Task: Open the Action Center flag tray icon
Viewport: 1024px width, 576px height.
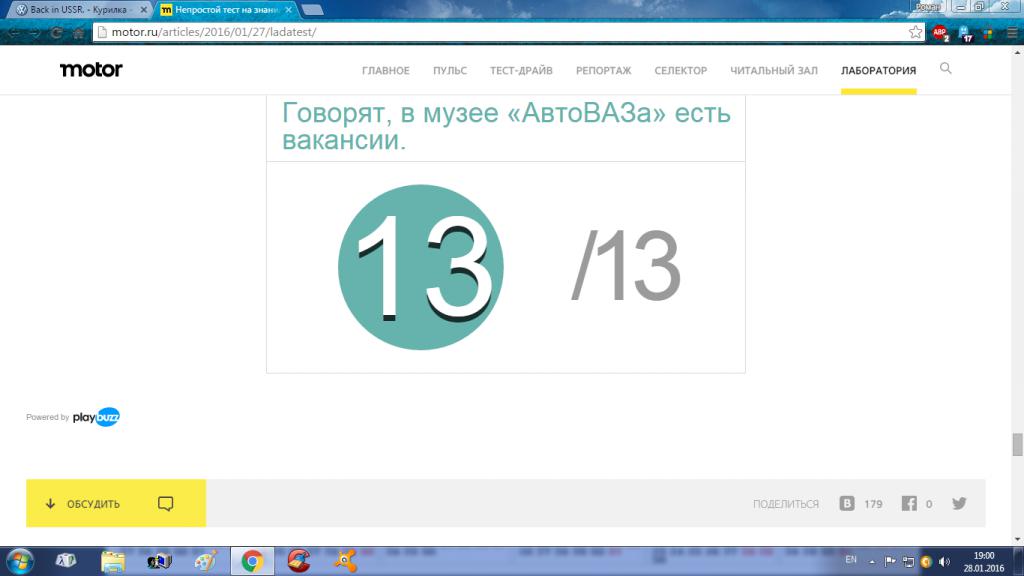Action: (x=890, y=562)
